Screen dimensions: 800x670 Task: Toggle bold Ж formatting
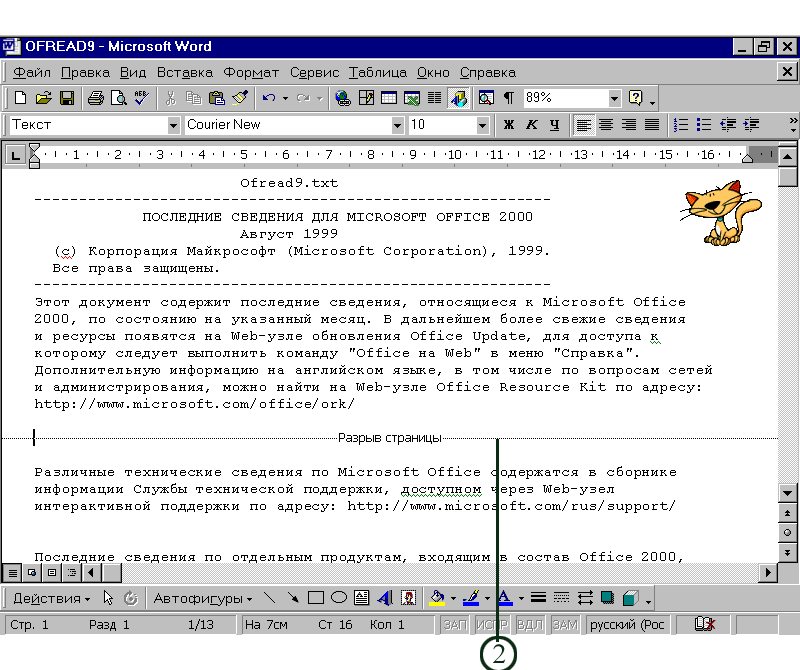tap(509, 125)
